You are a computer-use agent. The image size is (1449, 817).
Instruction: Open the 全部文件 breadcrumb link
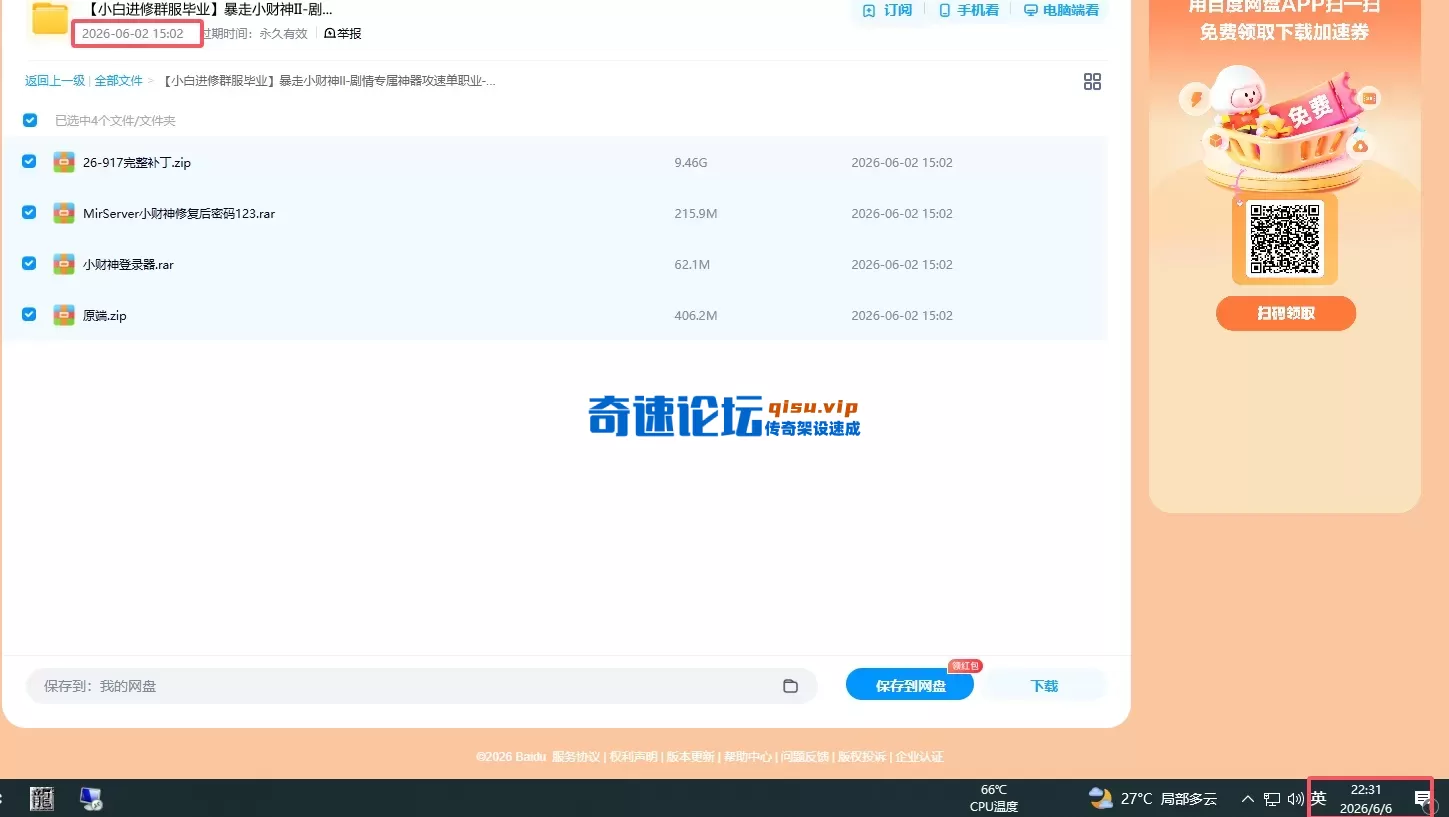[x=119, y=81]
